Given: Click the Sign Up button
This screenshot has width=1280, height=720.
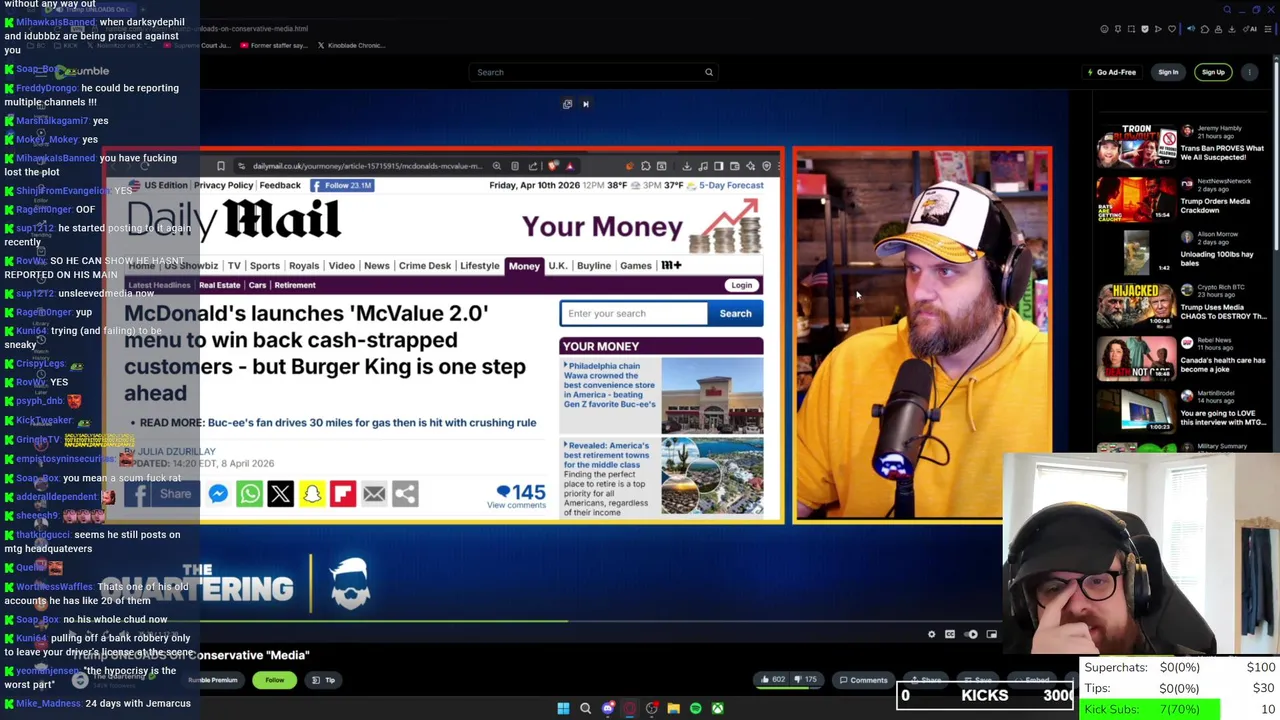Looking at the screenshot, I should 1213,72.
